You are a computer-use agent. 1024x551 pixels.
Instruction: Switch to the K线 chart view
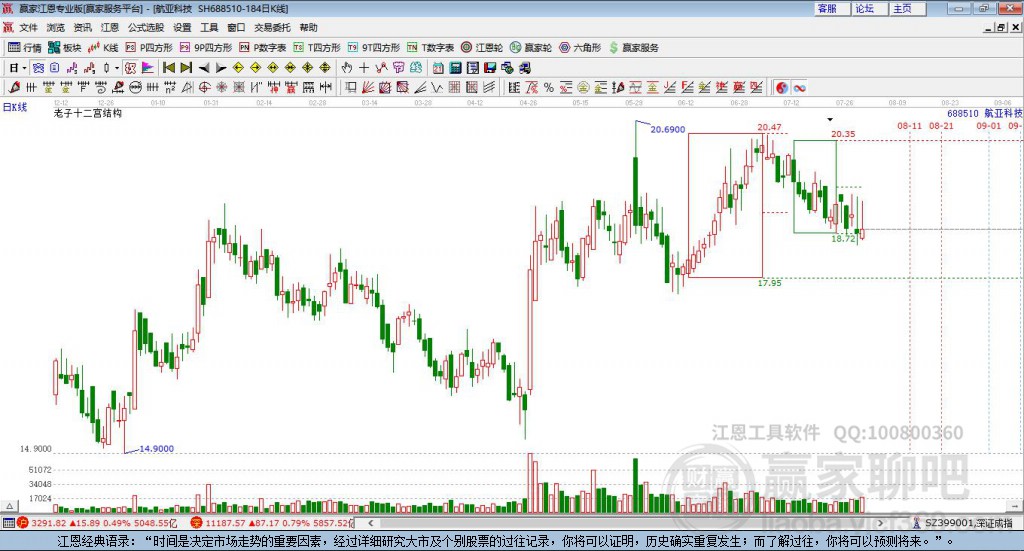click(103, 48)
